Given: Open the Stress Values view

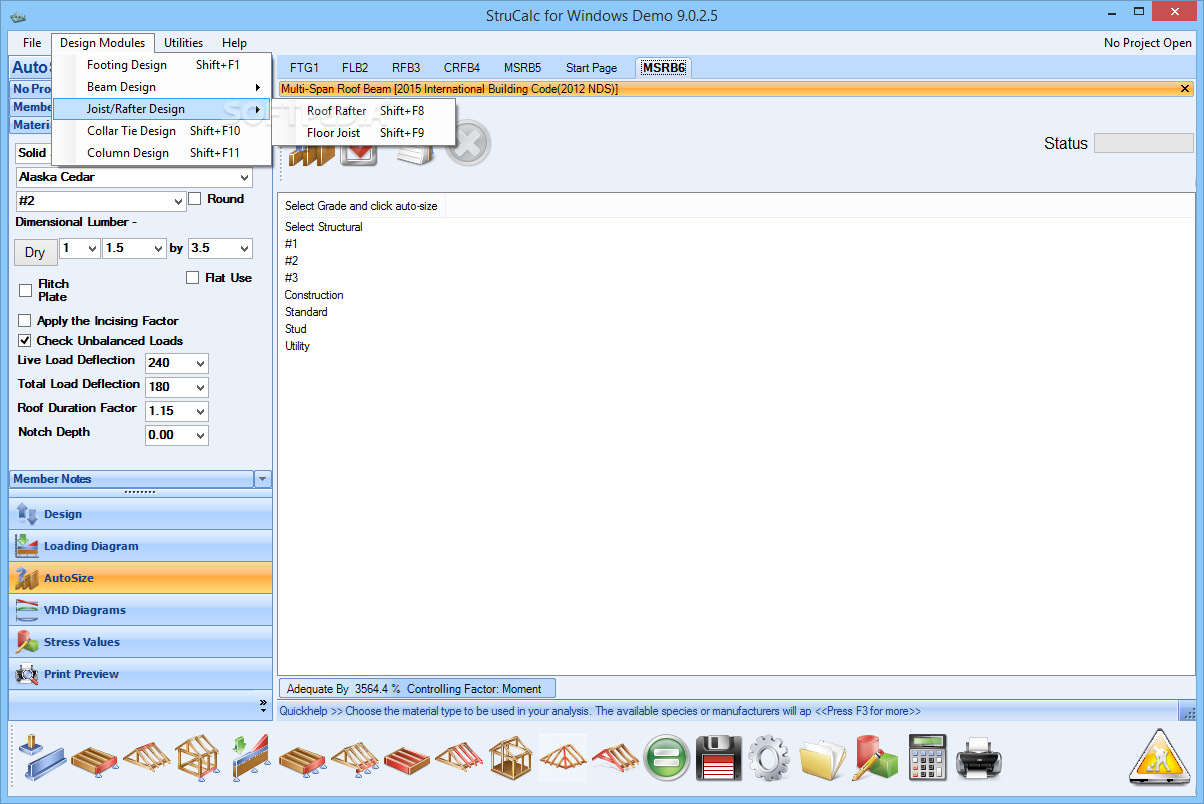Looking at the screenshot, I should pyautogui.click(x=140, y=642).
